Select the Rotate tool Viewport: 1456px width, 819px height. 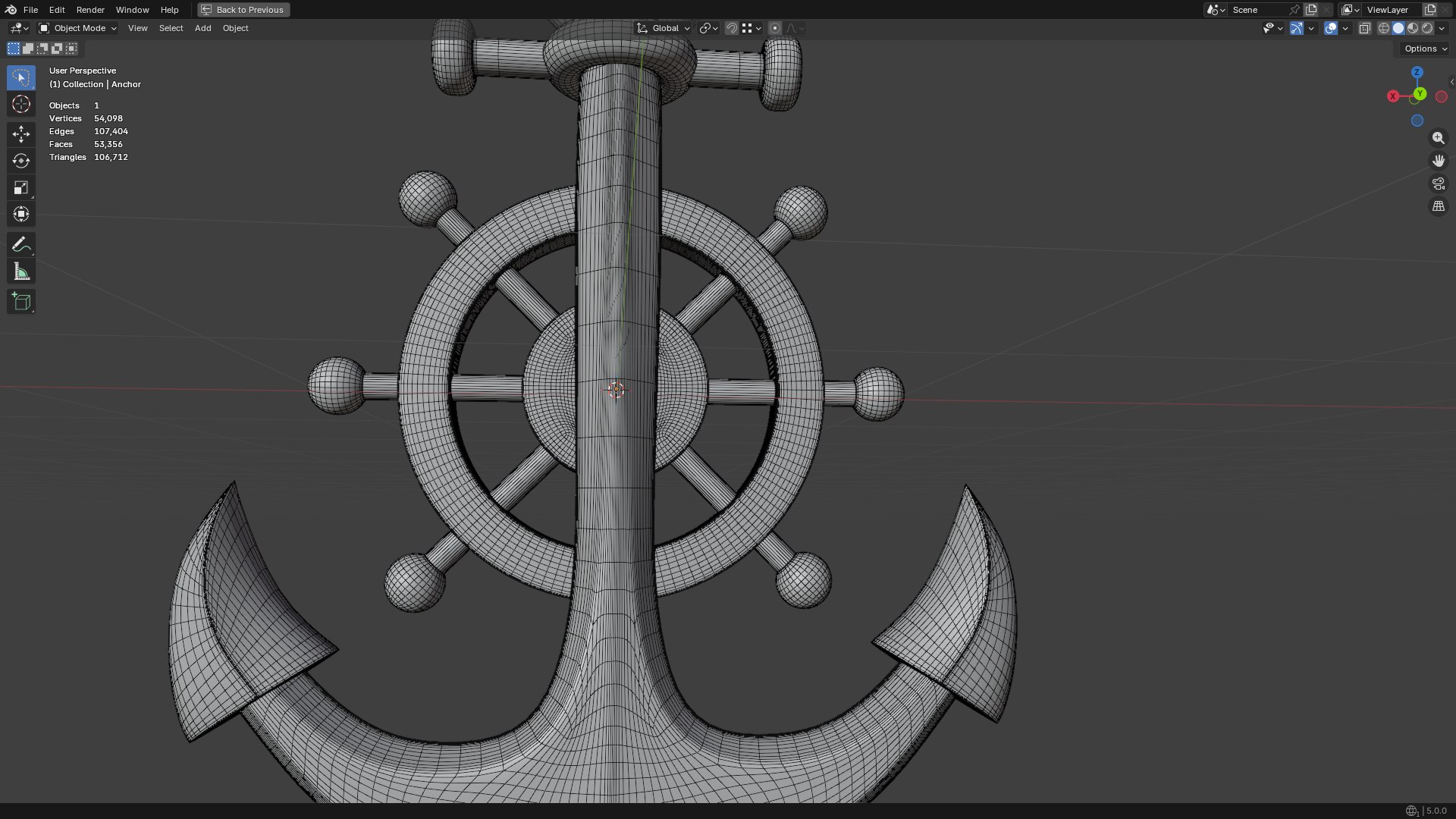[x=21, y=161]
